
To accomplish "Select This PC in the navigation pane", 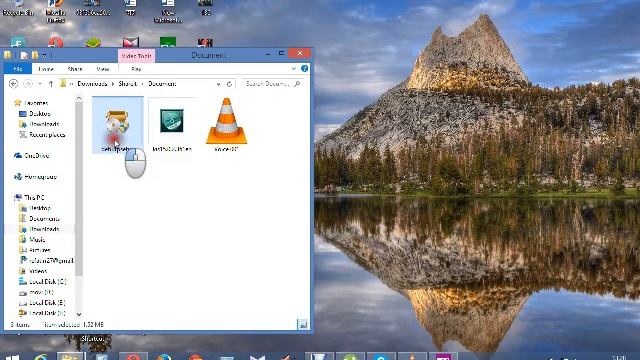I will coord(29,198).
